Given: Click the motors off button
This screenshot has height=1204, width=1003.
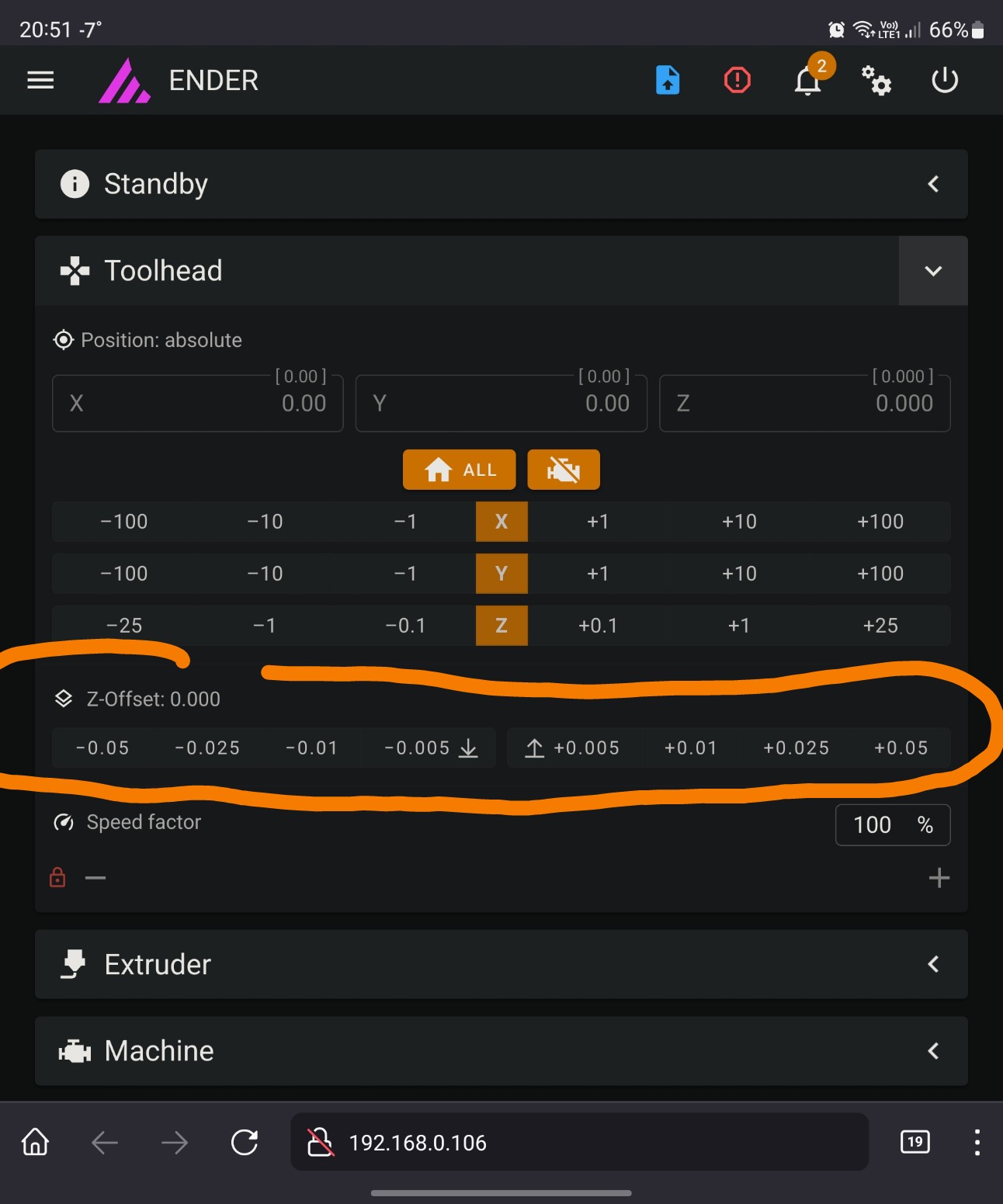Looking at the screenshot, I should click(564, 470).
